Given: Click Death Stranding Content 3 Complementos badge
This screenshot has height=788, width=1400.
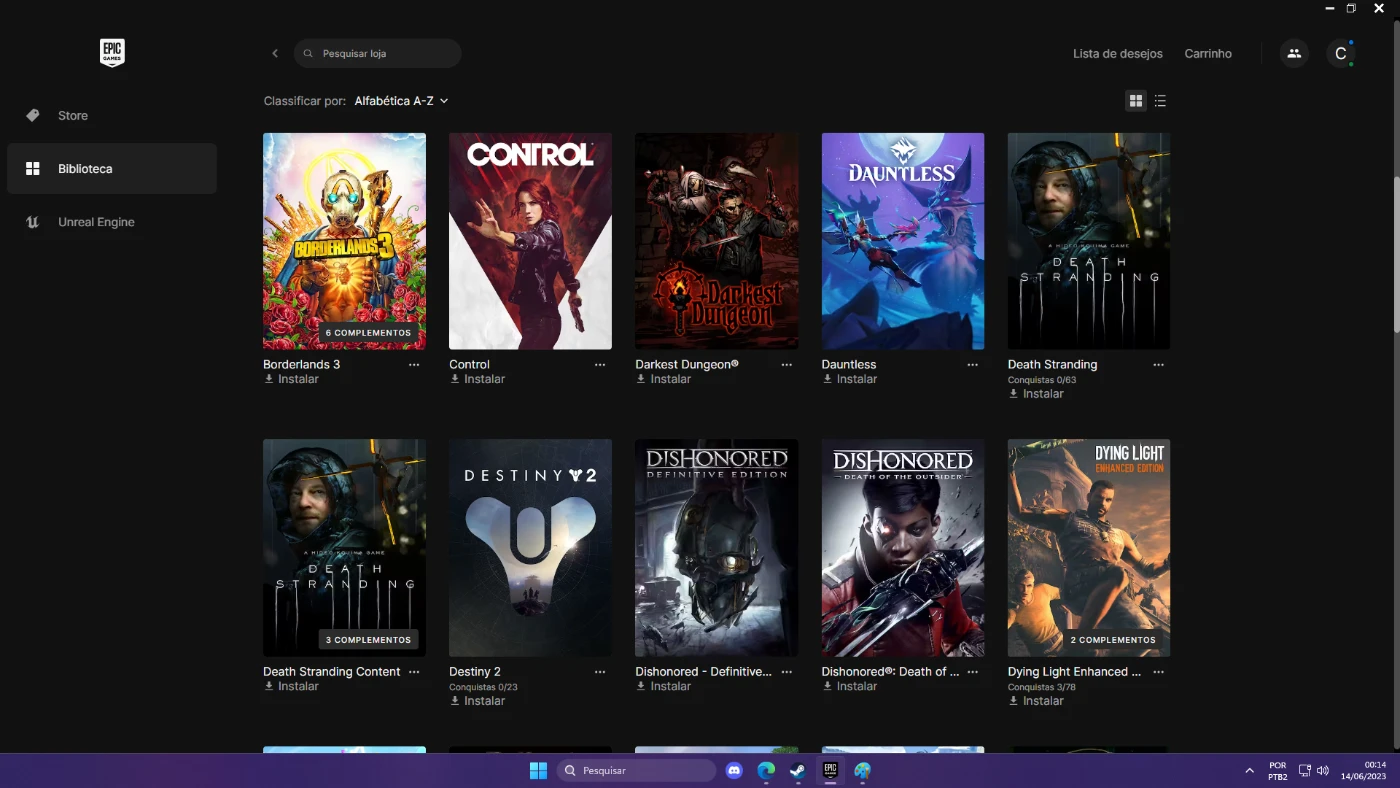Looking at the screenshot, I should 368,640.
